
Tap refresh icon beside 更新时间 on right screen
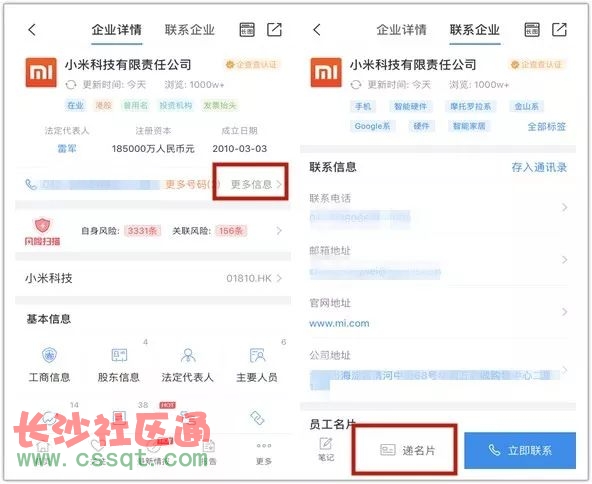[356, 85]
